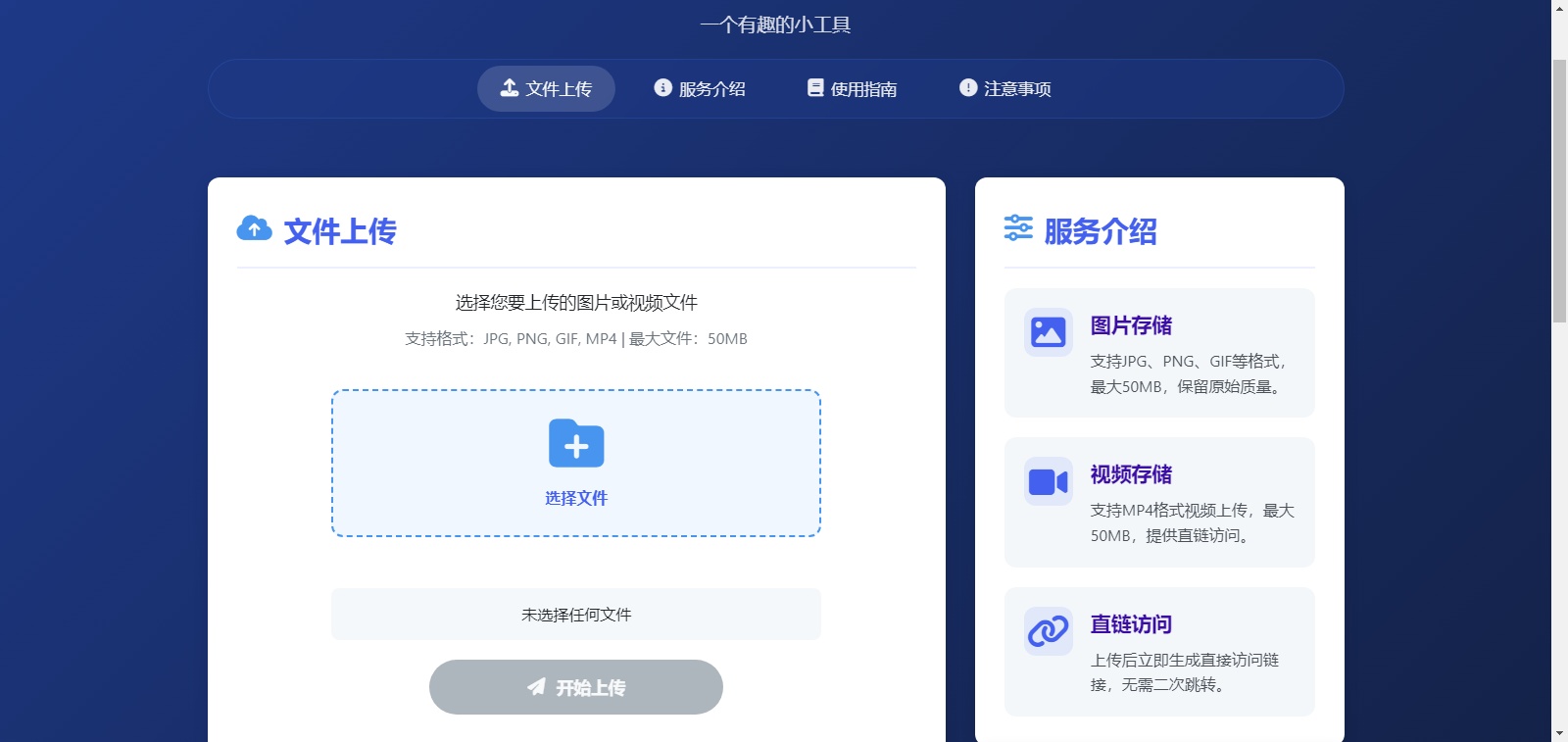Go to the 注意事项 tab
This screenshot has height=742, width=1568.
1004,89
